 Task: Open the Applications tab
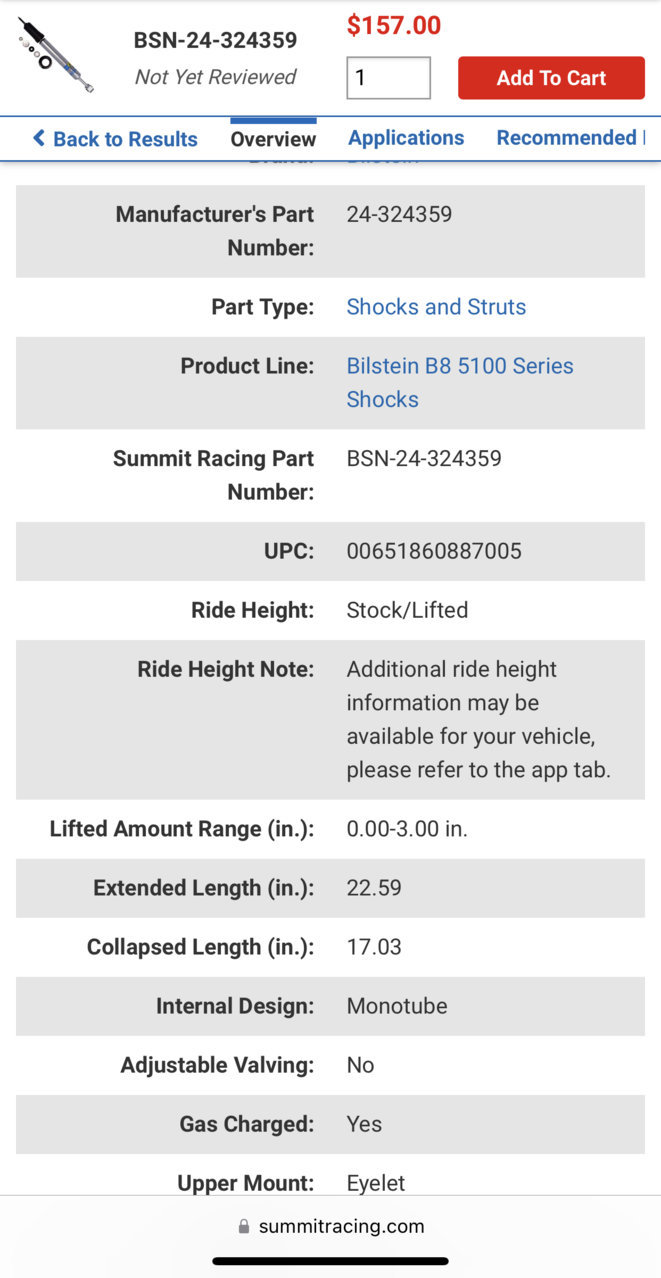coord(406,138)
